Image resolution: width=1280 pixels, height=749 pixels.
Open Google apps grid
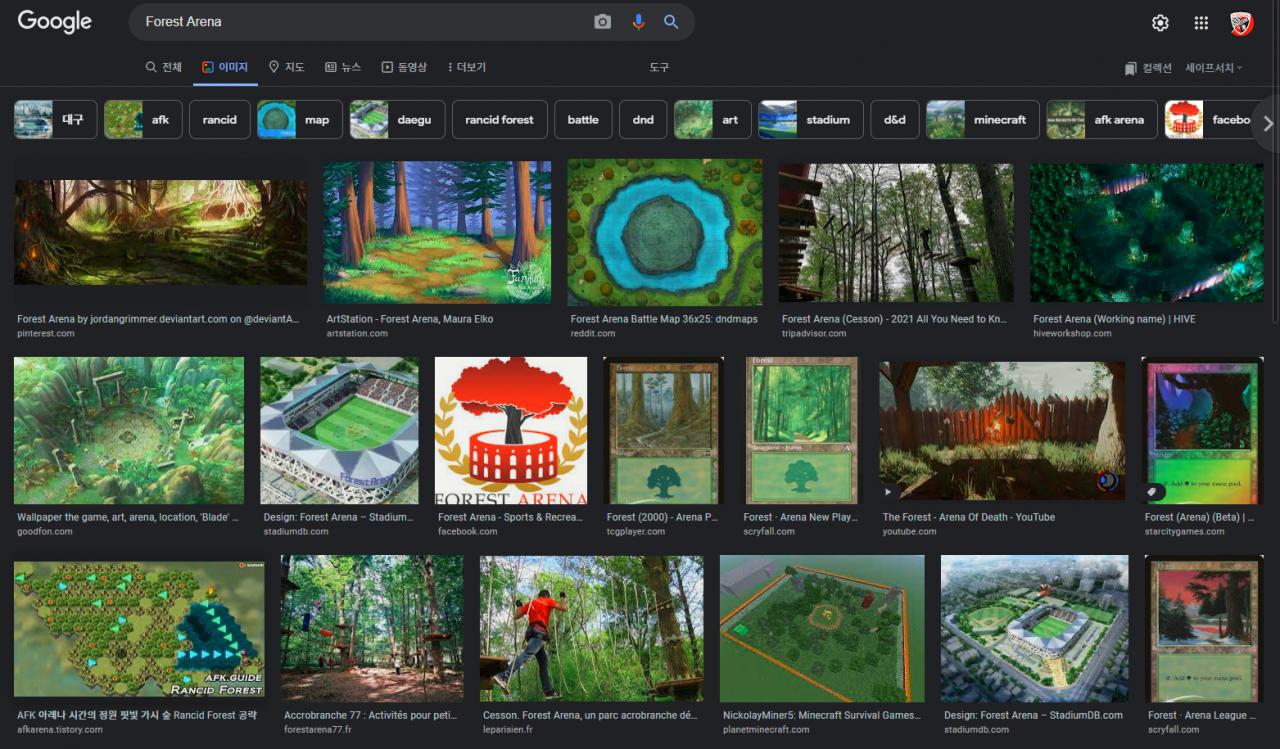[1201, 23]
